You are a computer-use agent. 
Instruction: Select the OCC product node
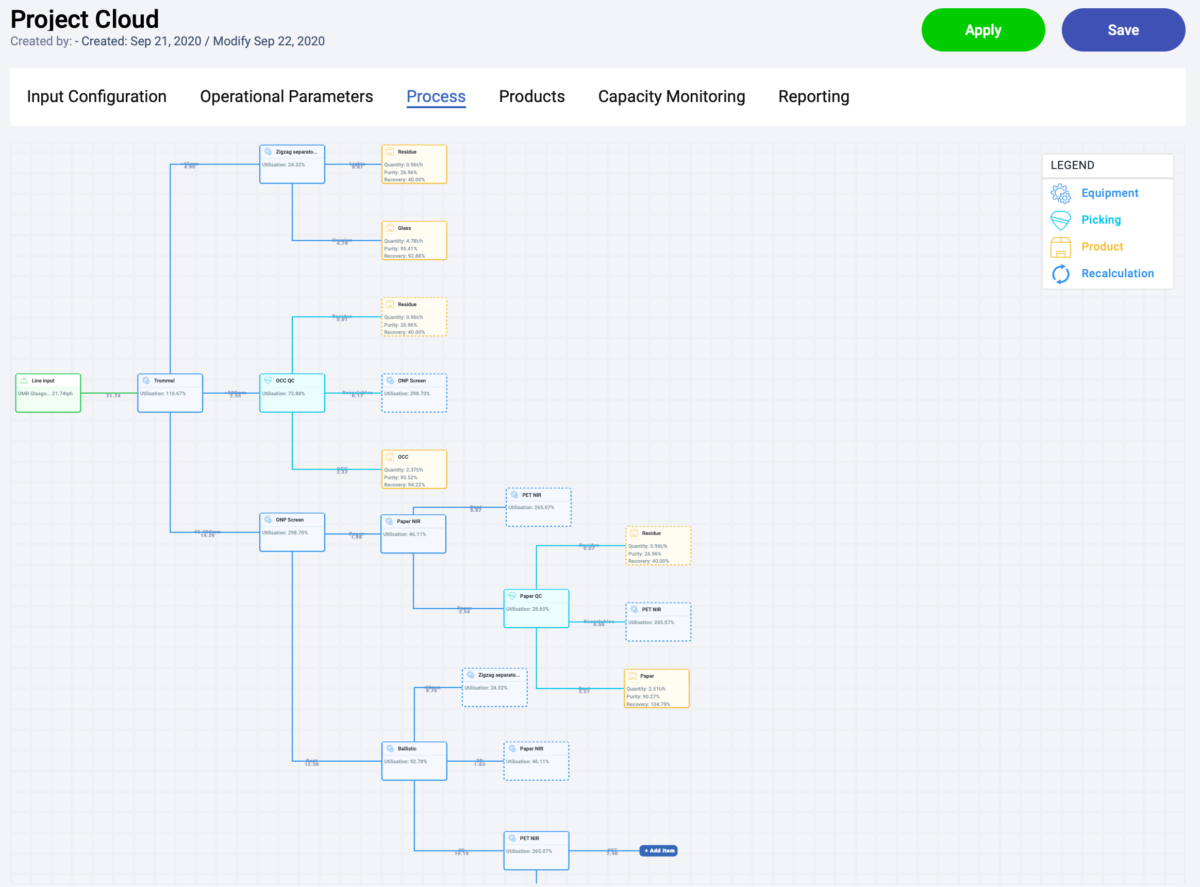click(414, 469)
